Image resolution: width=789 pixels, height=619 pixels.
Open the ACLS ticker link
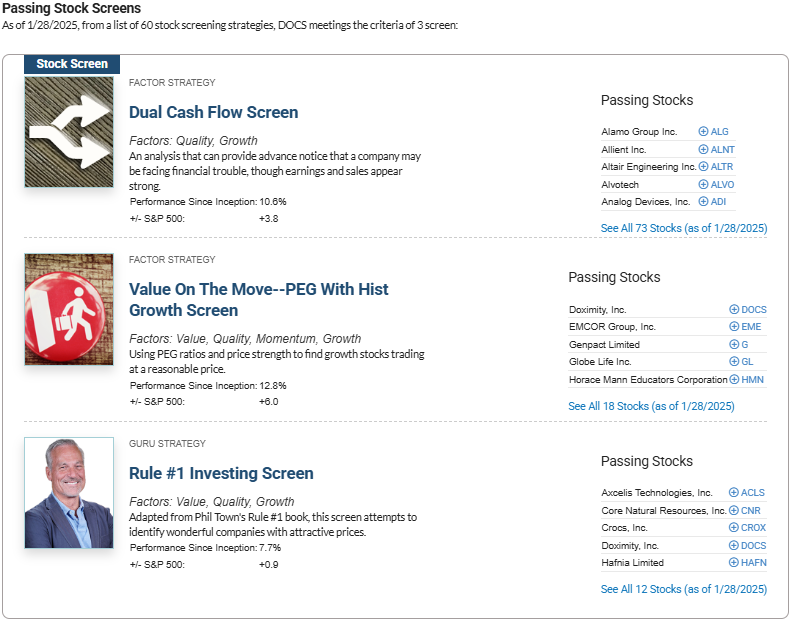[753, 493]
